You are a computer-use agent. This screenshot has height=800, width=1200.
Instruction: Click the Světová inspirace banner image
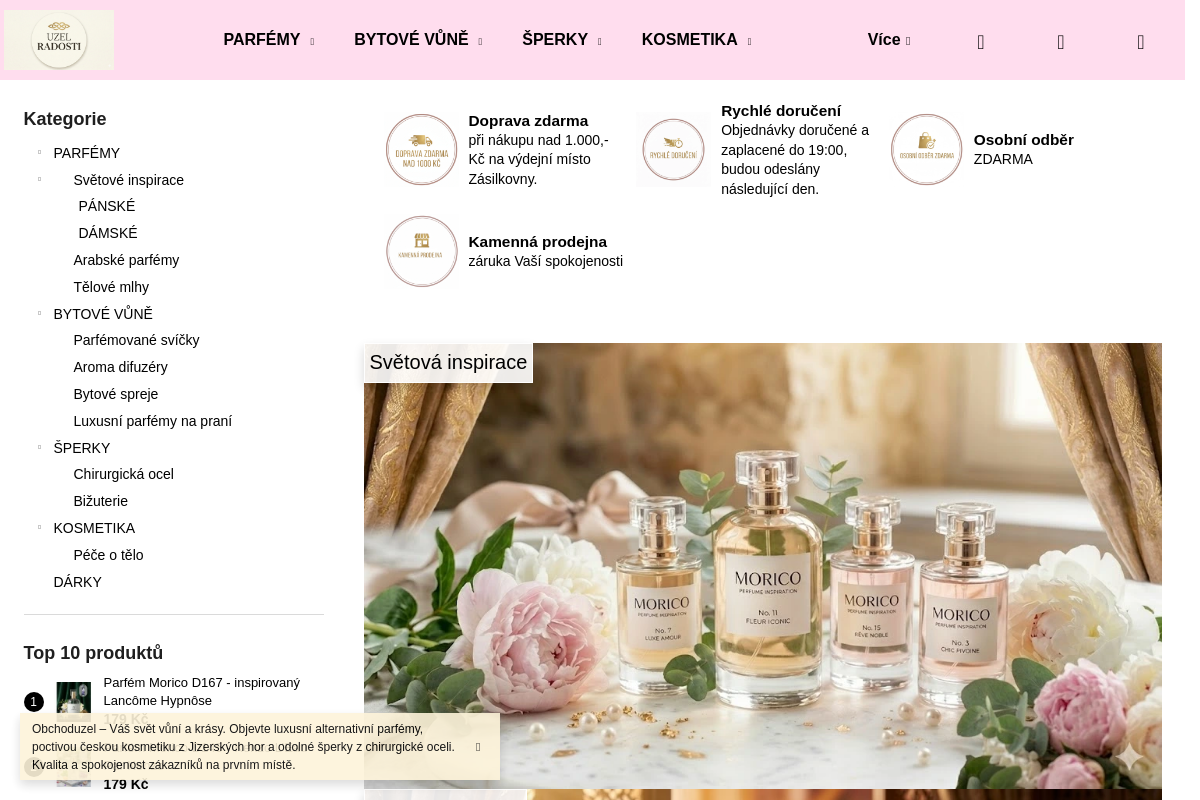pos(763,566)
